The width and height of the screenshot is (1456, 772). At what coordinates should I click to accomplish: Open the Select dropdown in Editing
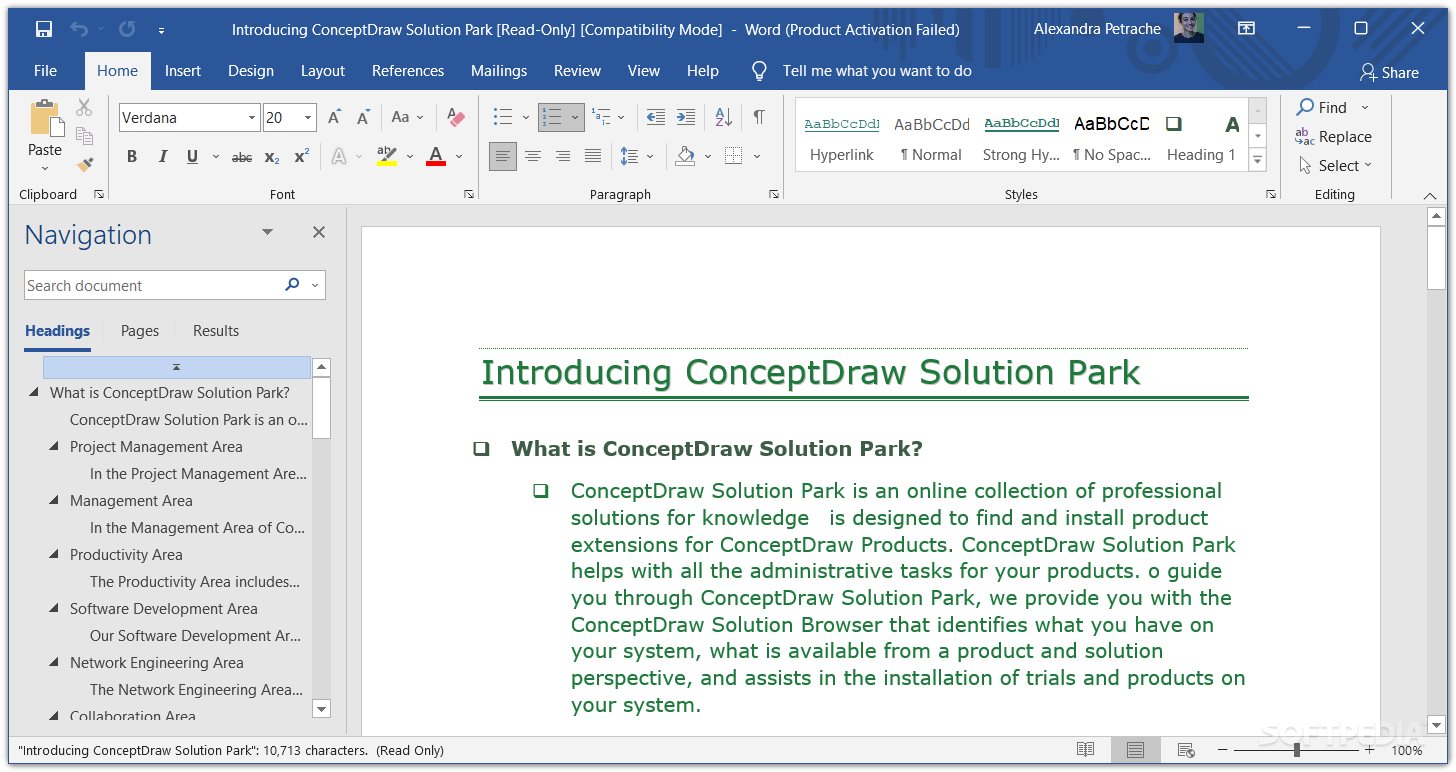(x=1335, y=165)
